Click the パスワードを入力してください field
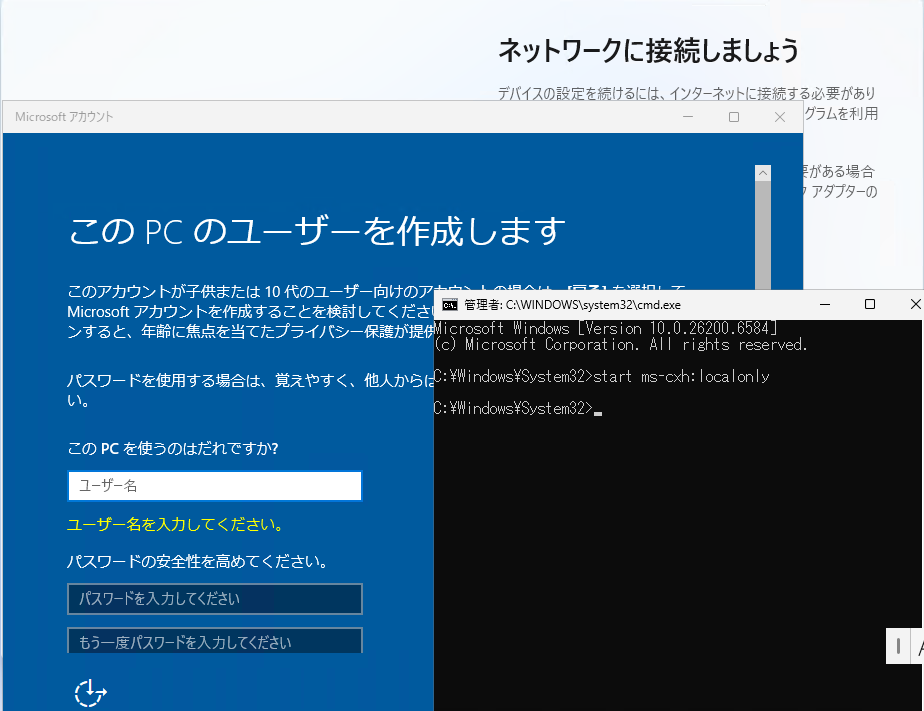The height and width of the screenshot is (711, 924). pos(214,599)
